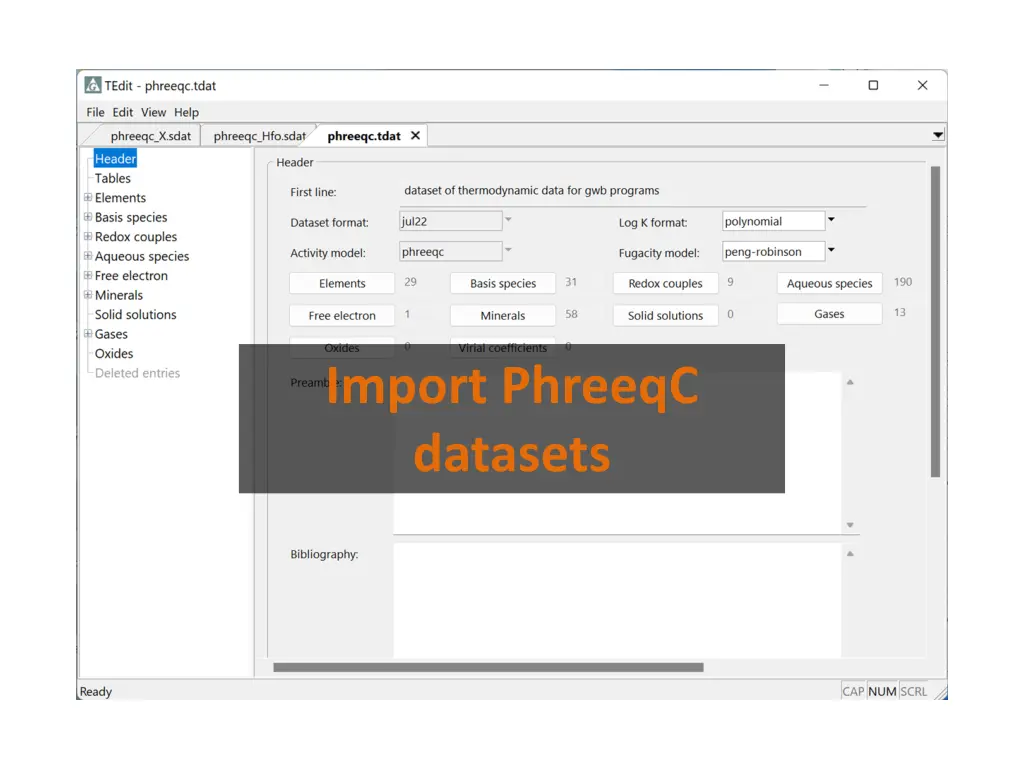Click the TEdit application icon in title bar
Image resolution: width=1024 pixels, height=768 pixels.
point(93,86)
